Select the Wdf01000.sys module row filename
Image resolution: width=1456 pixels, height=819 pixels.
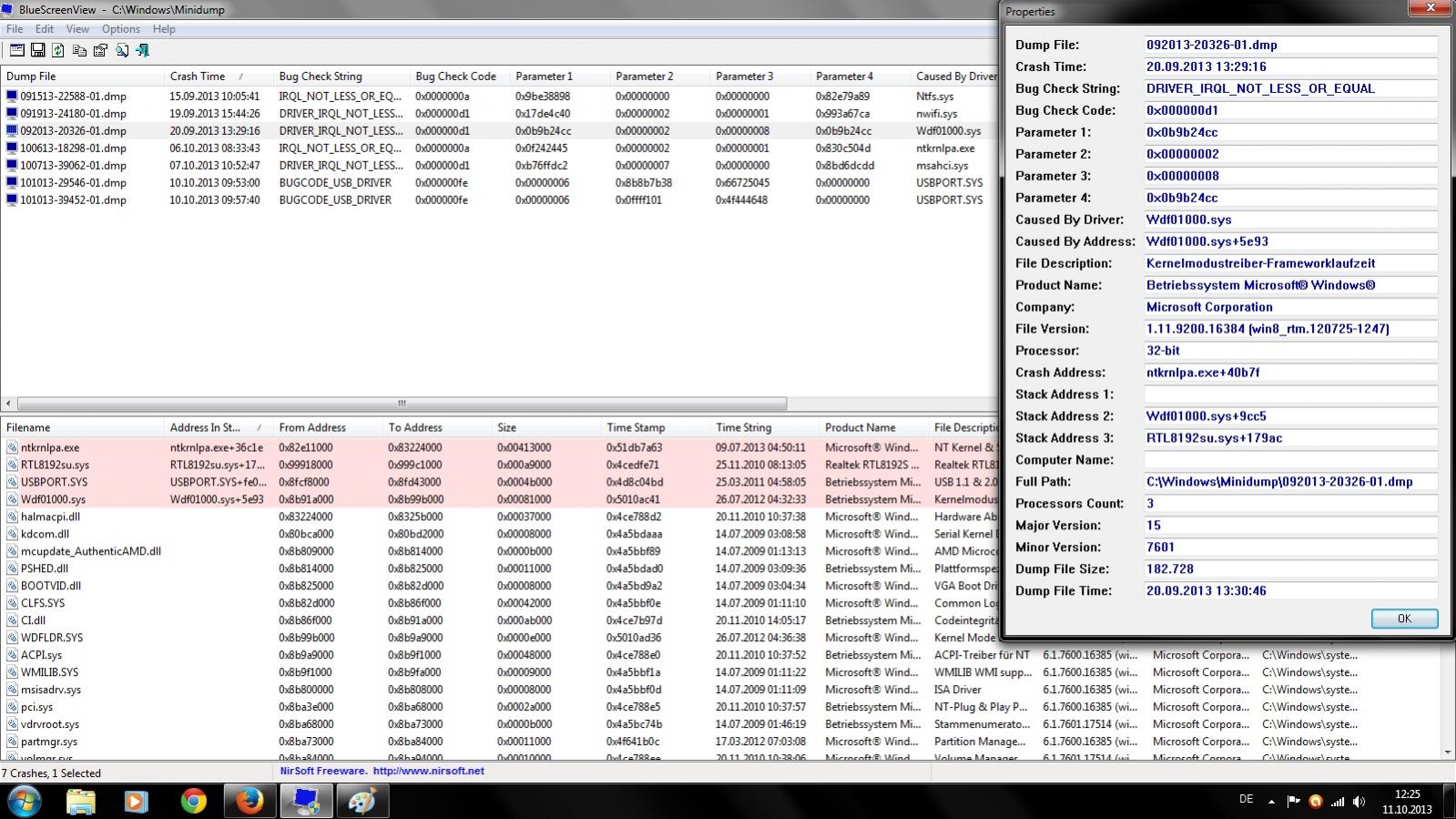pos(53,499)
